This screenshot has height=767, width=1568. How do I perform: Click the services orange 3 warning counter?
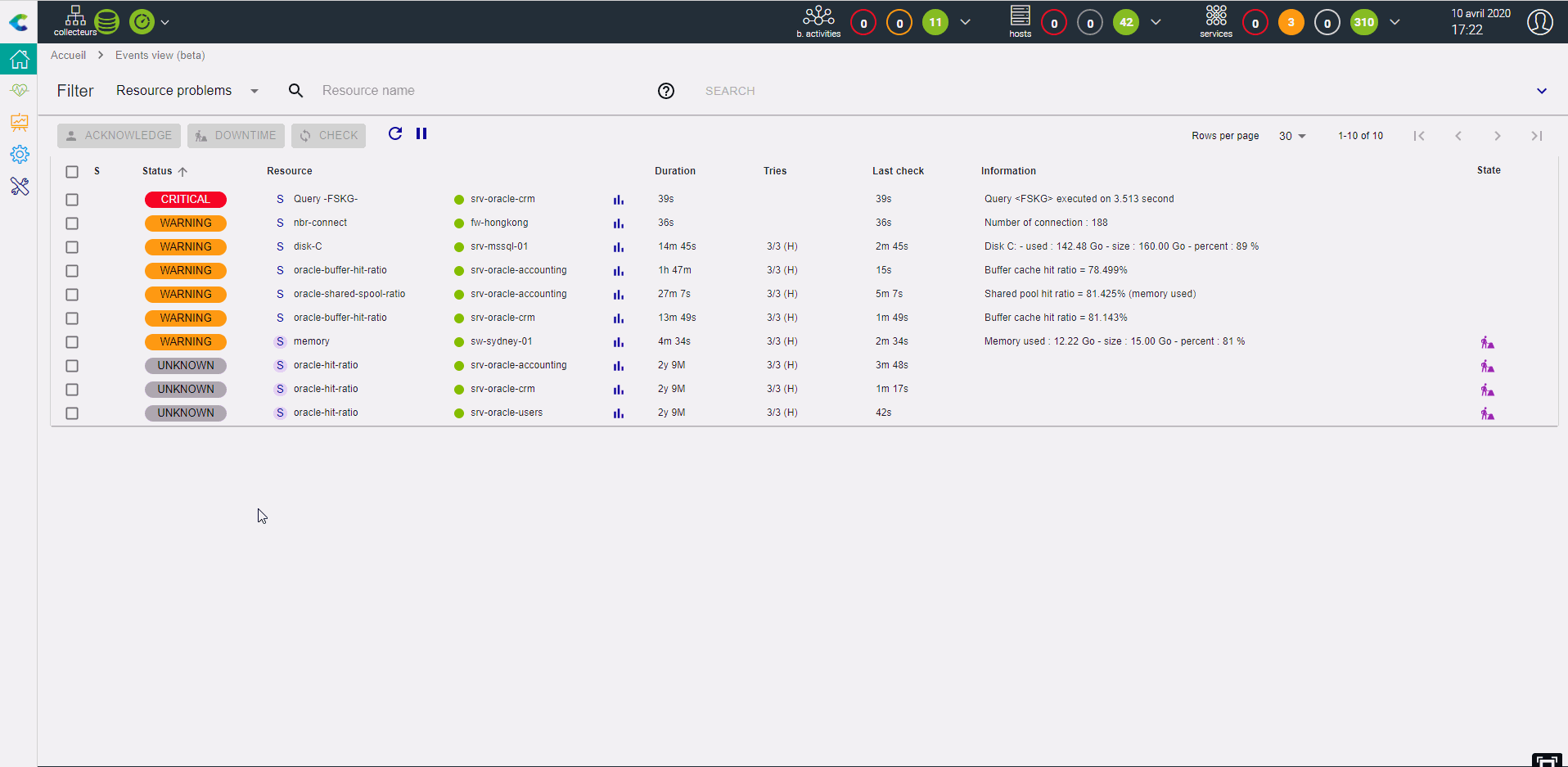[1291, 22]
